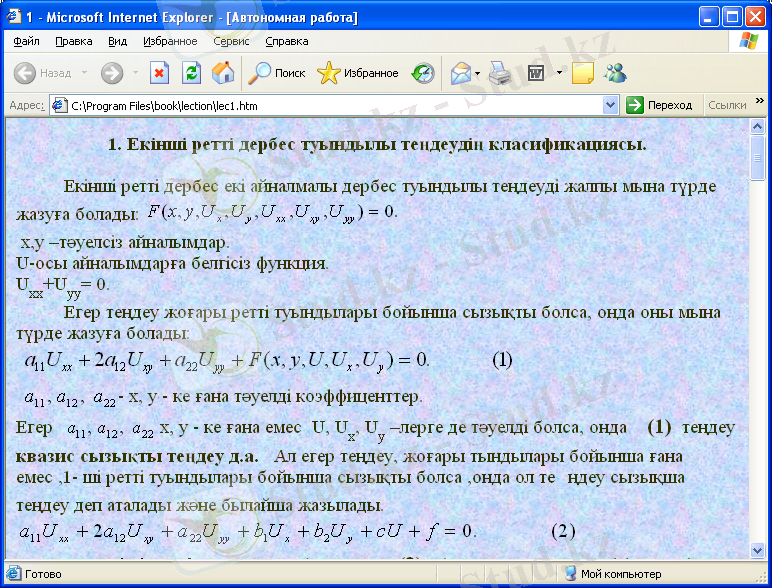
Task: Click the Print icon in toolbar
Action: pyautogui.click(x=501, y=73)
